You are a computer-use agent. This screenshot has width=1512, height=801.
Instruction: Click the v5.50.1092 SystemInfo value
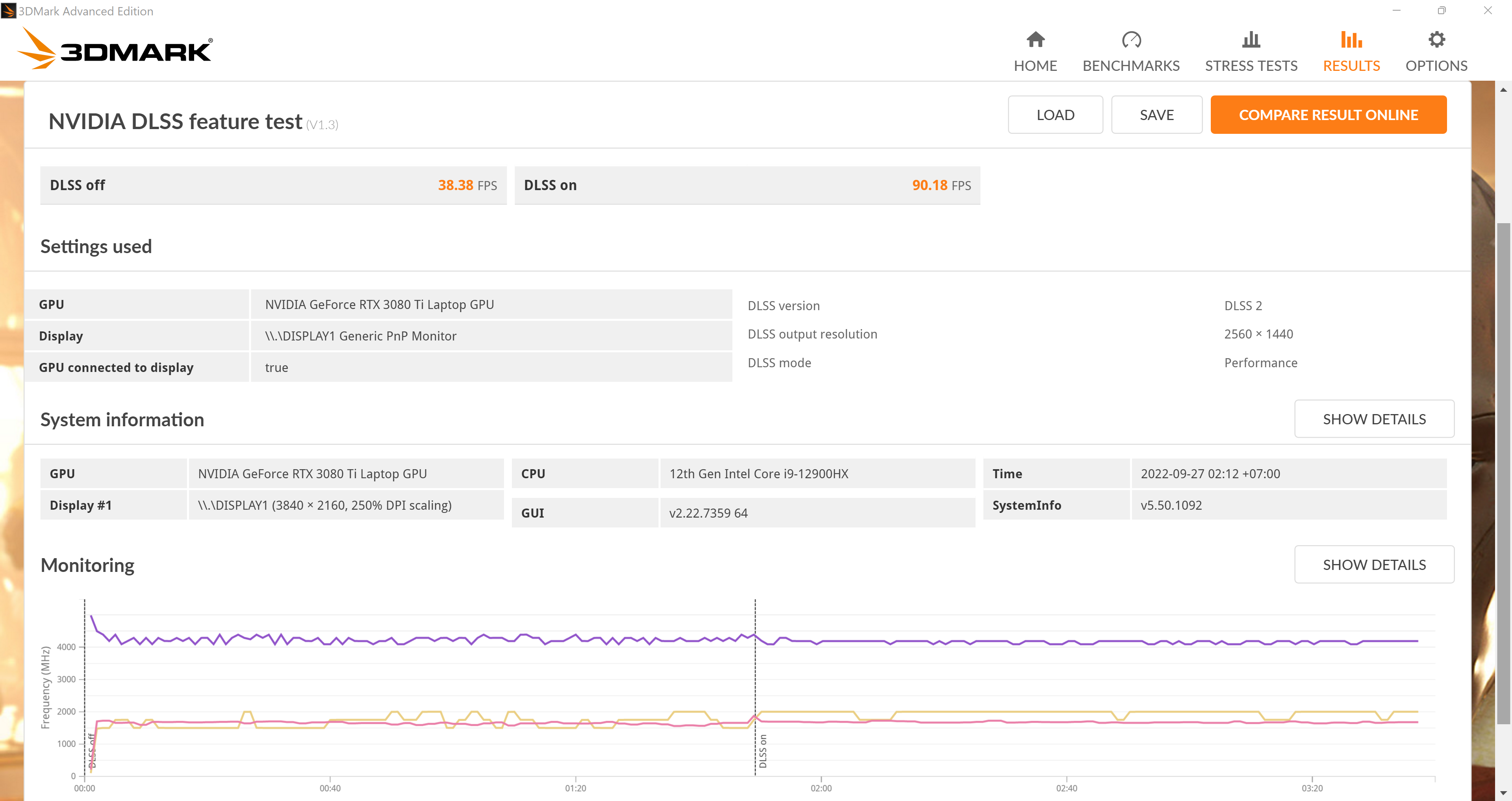[x=1171, y=505]
